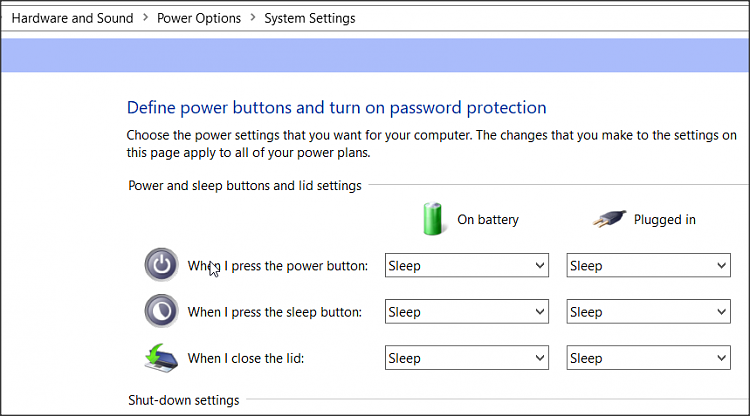750x416 pixels.
Task: Expand sleep button Plugged in dropdown
Action: pyautogui.click(x=648, y=312)
